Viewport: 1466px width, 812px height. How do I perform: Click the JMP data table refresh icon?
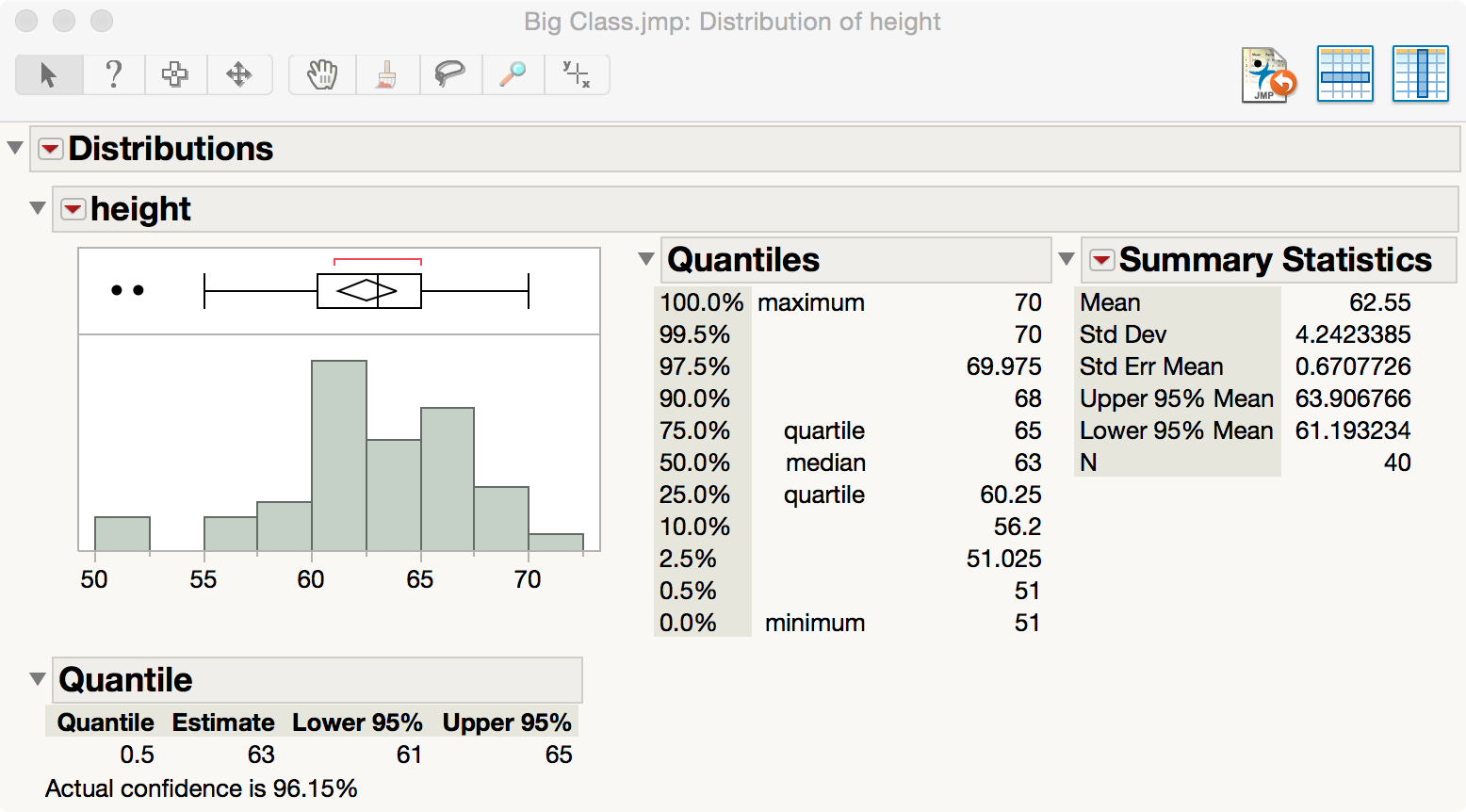tap(1268, 73)
